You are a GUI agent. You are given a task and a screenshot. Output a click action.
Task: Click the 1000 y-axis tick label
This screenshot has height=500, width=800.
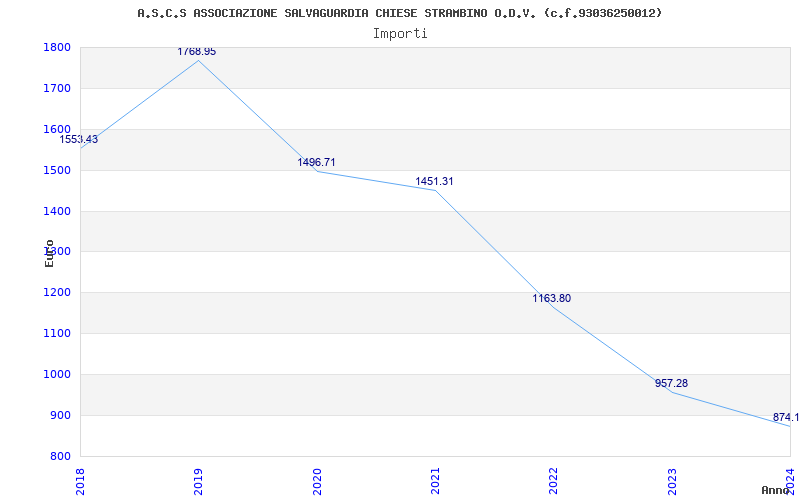pos(57,374)
